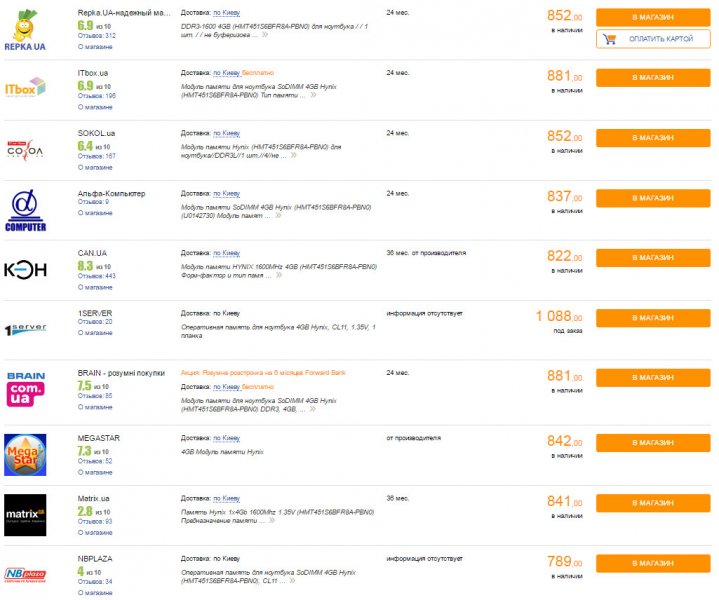Expand the Repka.UA product description arrows
Image resolution: width=719 pixels, height=600 pixels.
[265, 34]
